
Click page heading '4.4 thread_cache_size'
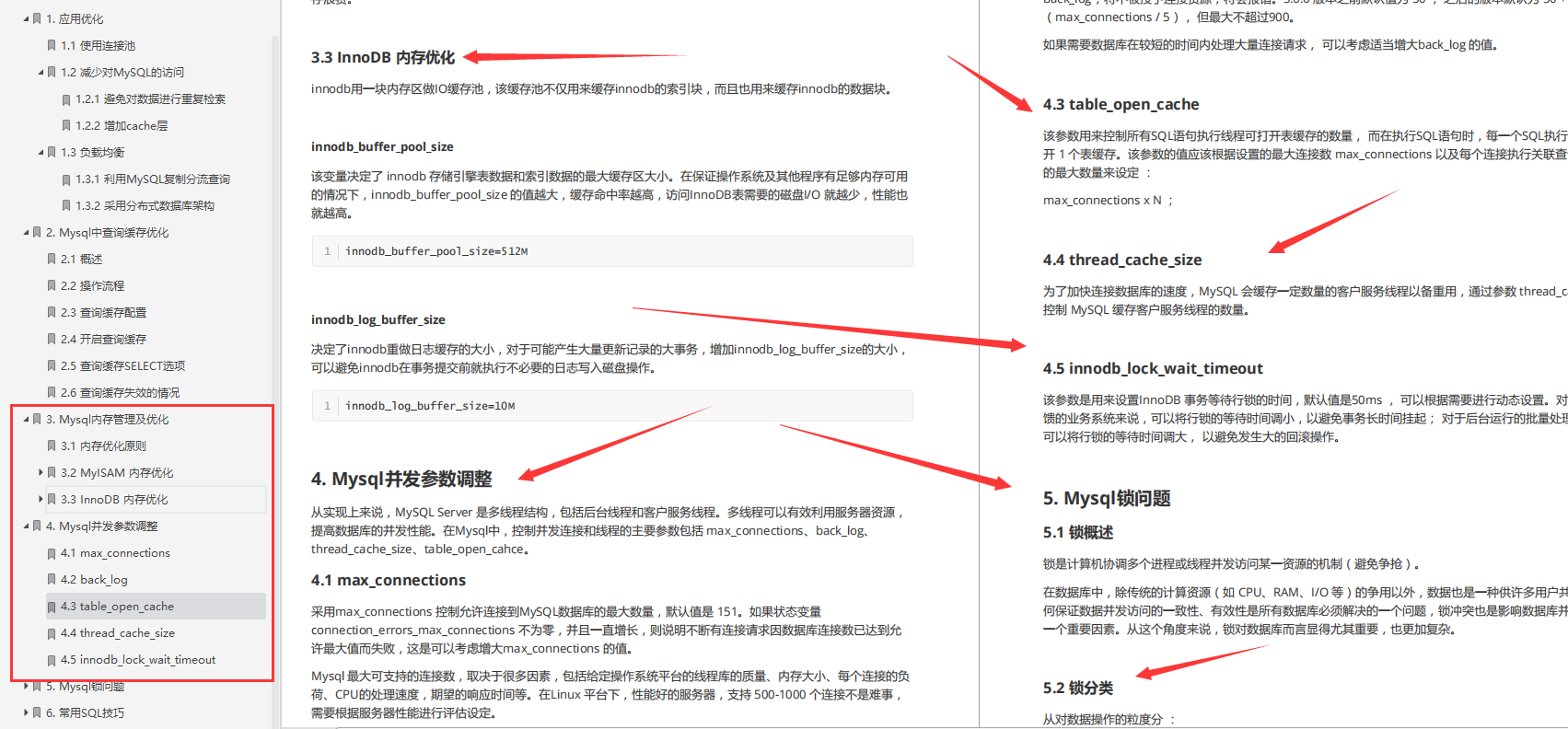tap(1122, 260)
